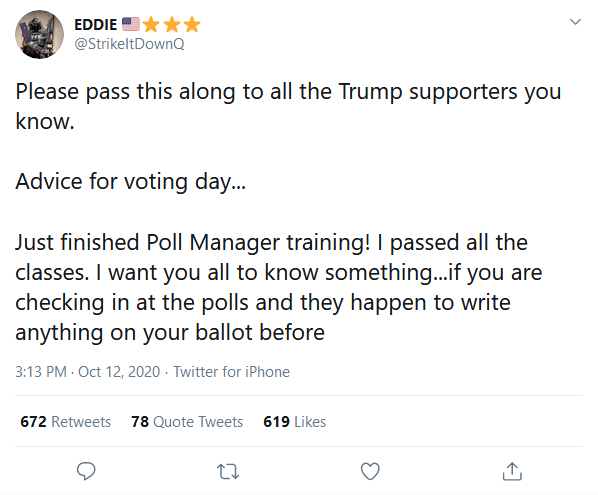Screen dimensions: 598x495
Task: Click the last gold star in the name
Action: pos(192,24)
